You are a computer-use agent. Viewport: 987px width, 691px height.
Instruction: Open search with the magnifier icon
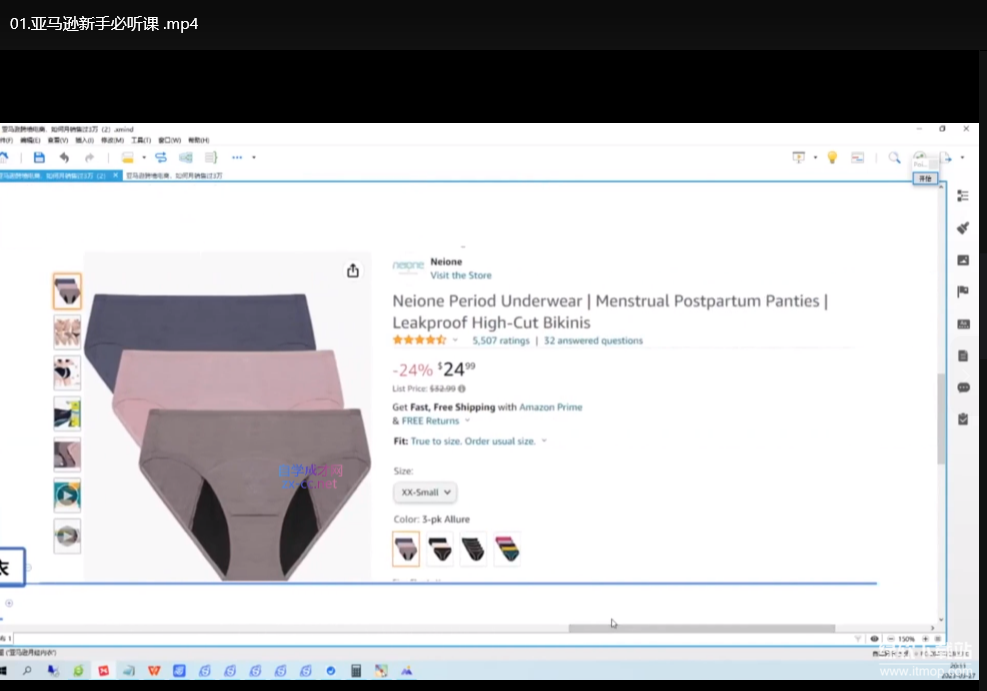tap(894, 157)
